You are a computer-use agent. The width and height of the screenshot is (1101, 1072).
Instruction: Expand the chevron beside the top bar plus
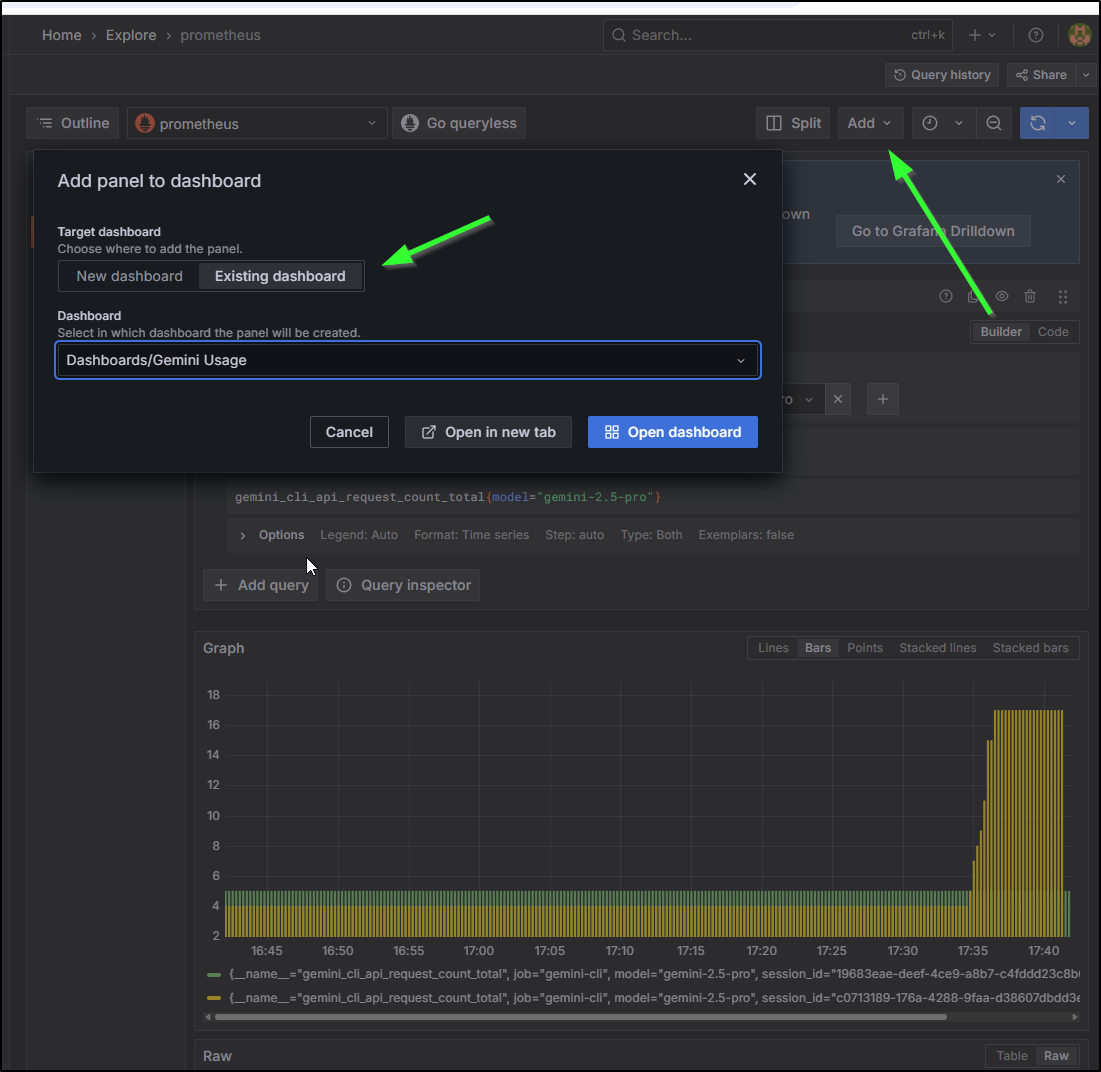992,35
